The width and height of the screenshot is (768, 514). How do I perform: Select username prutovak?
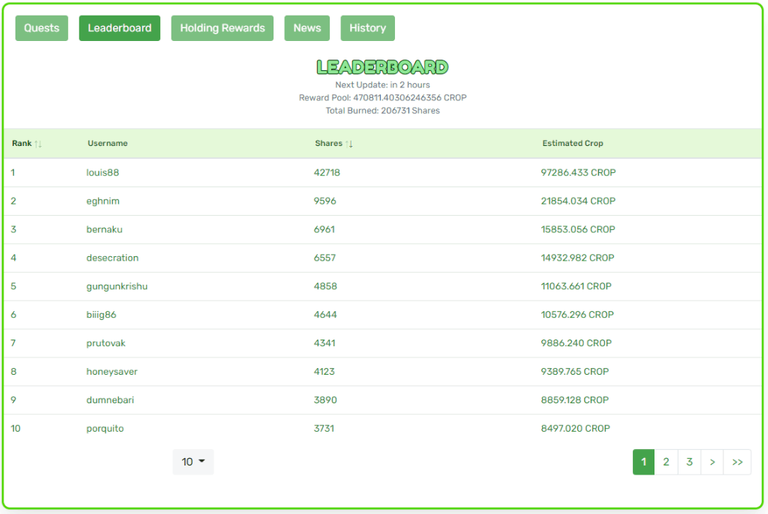106,343
